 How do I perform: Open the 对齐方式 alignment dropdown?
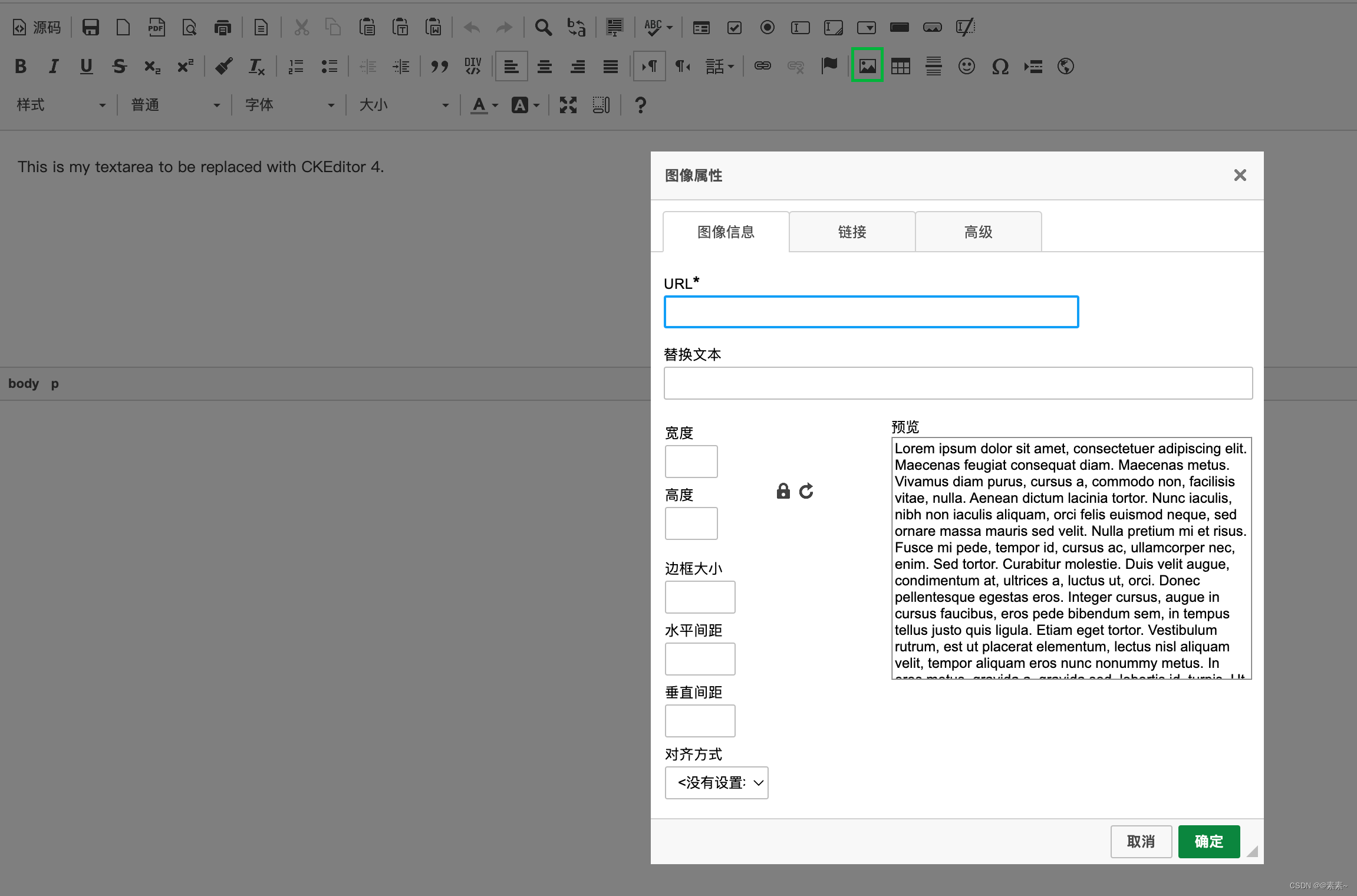[716, 782]
